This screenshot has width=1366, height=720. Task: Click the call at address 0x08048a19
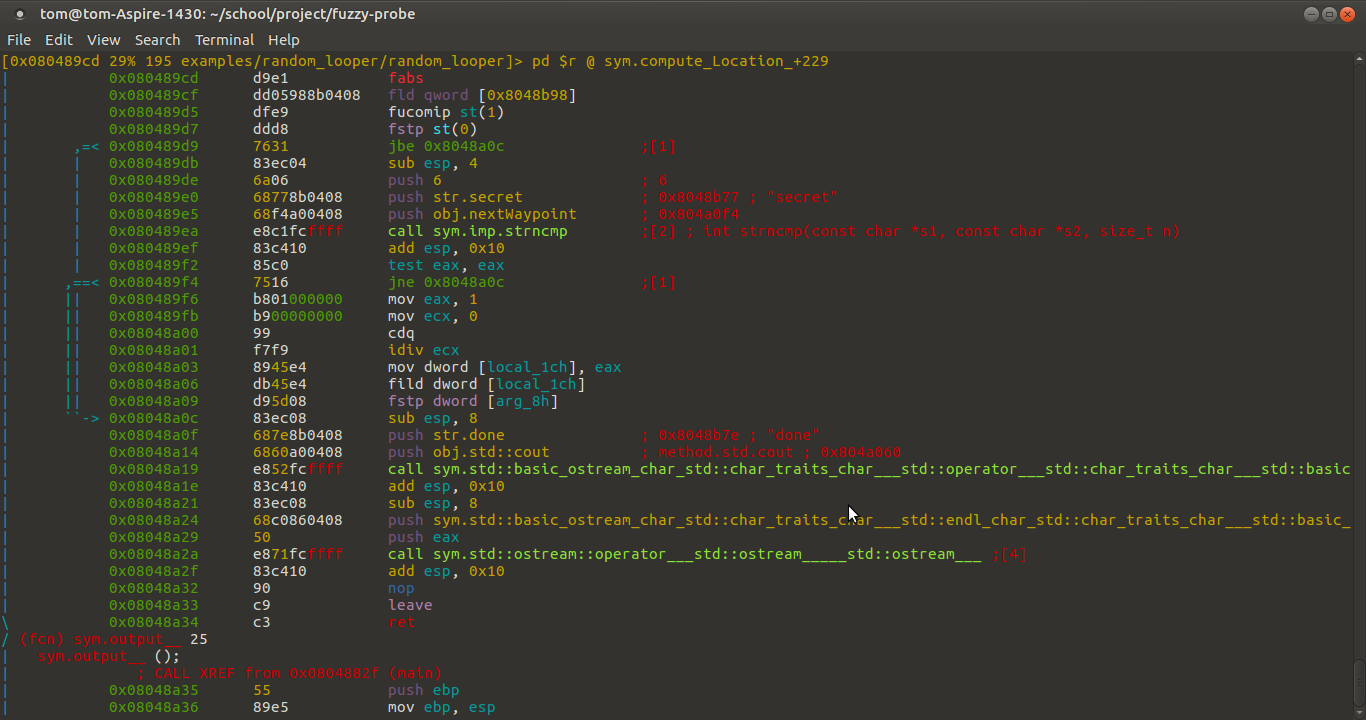click(869, 469)
